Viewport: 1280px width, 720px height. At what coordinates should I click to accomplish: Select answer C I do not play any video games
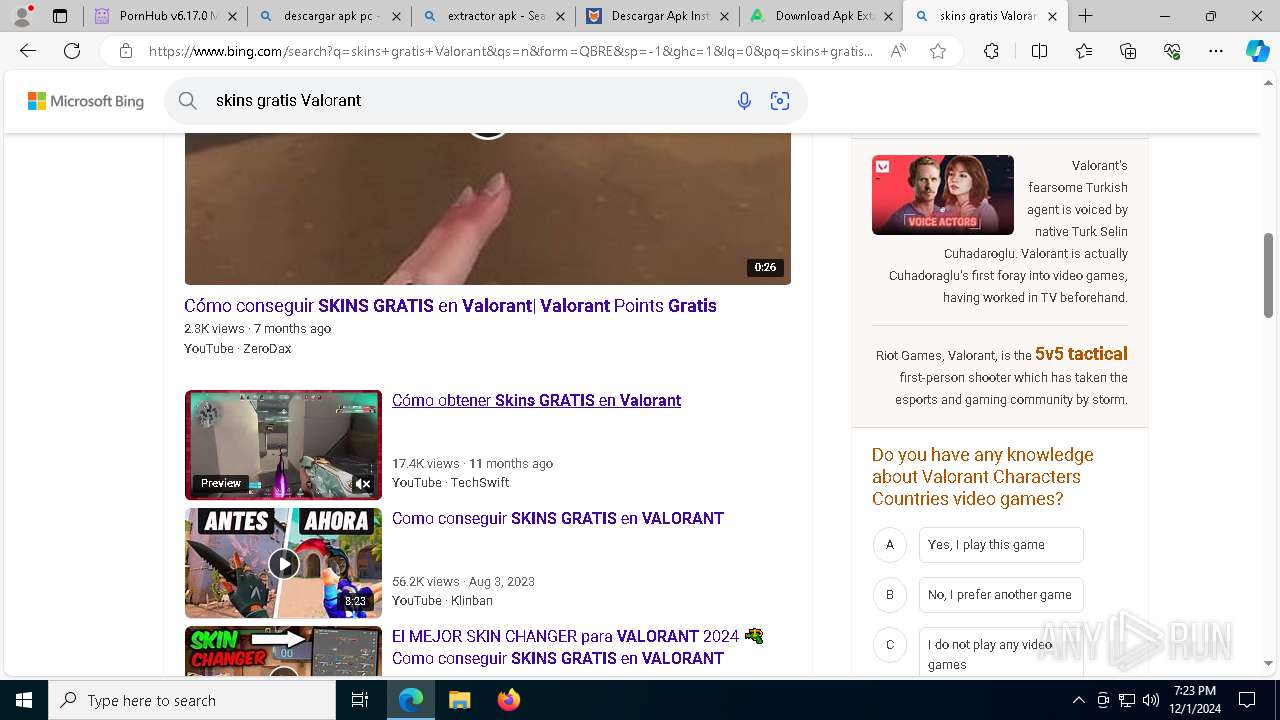pyautogui.click(x=1001, y=654)
